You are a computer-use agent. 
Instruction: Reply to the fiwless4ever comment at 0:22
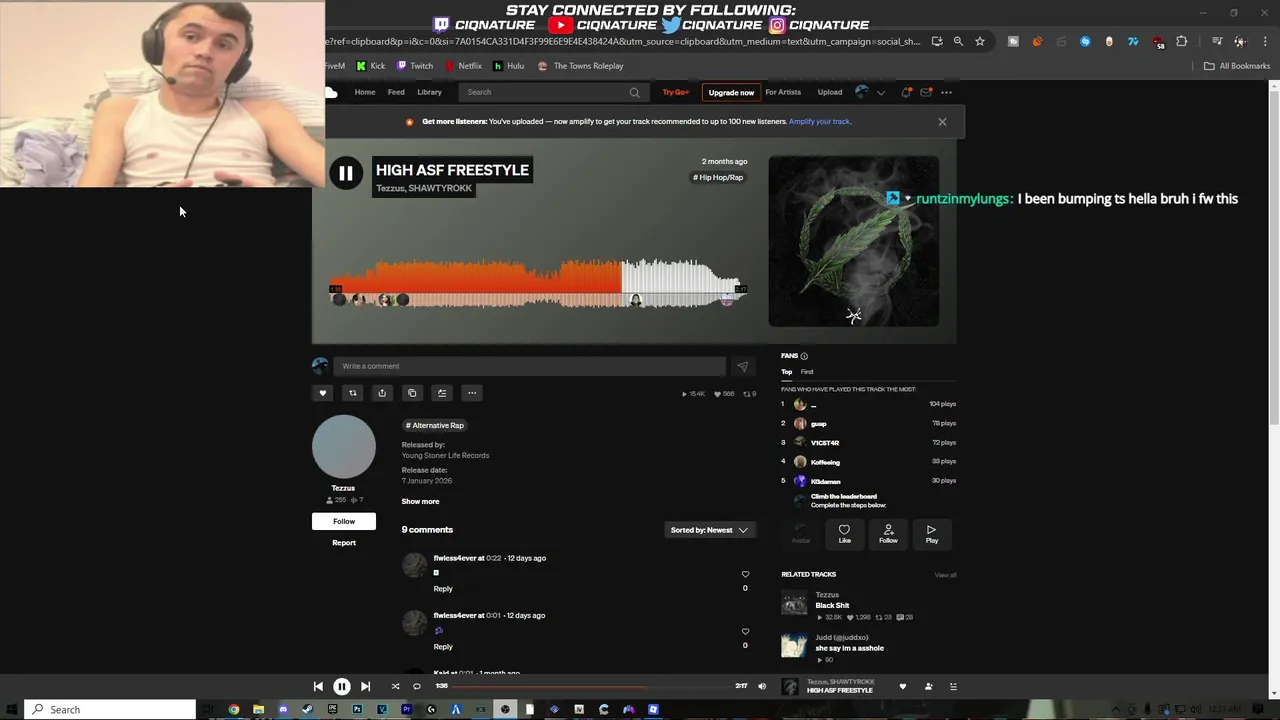click(443, 589)
